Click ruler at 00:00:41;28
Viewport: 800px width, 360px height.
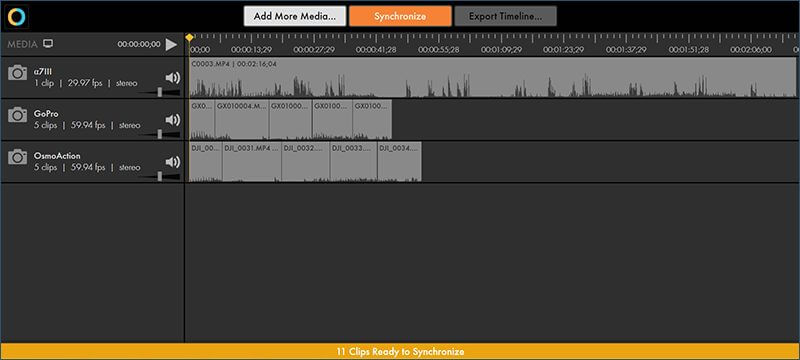pyautogui.click(x=376, y=49)
